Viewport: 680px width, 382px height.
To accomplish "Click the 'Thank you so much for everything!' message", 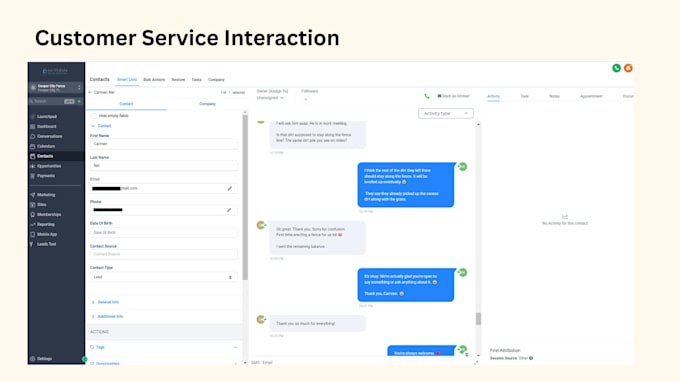I will click(x=317, y=323).
